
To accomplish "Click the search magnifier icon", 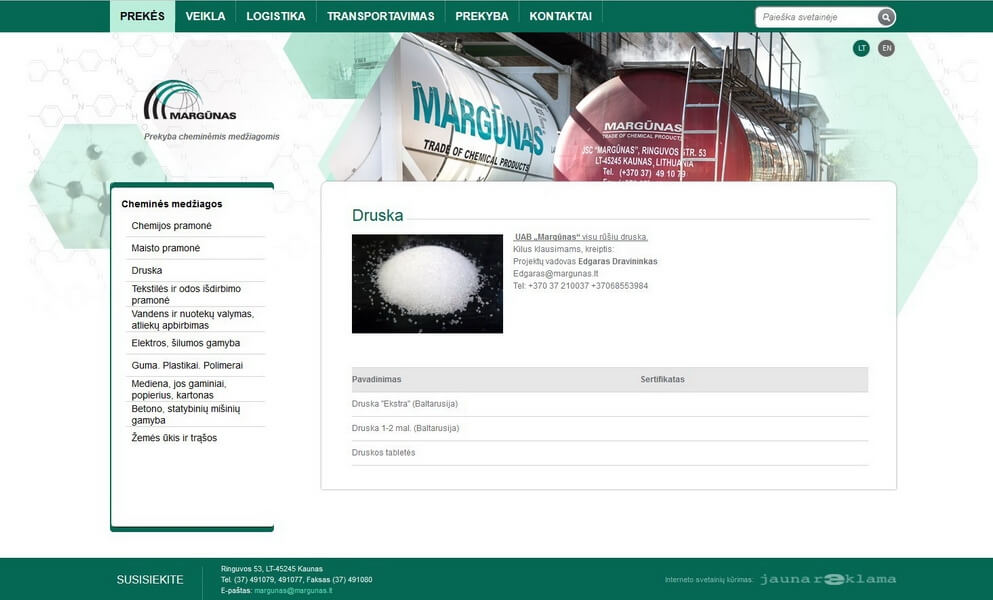I will [886, 17].
